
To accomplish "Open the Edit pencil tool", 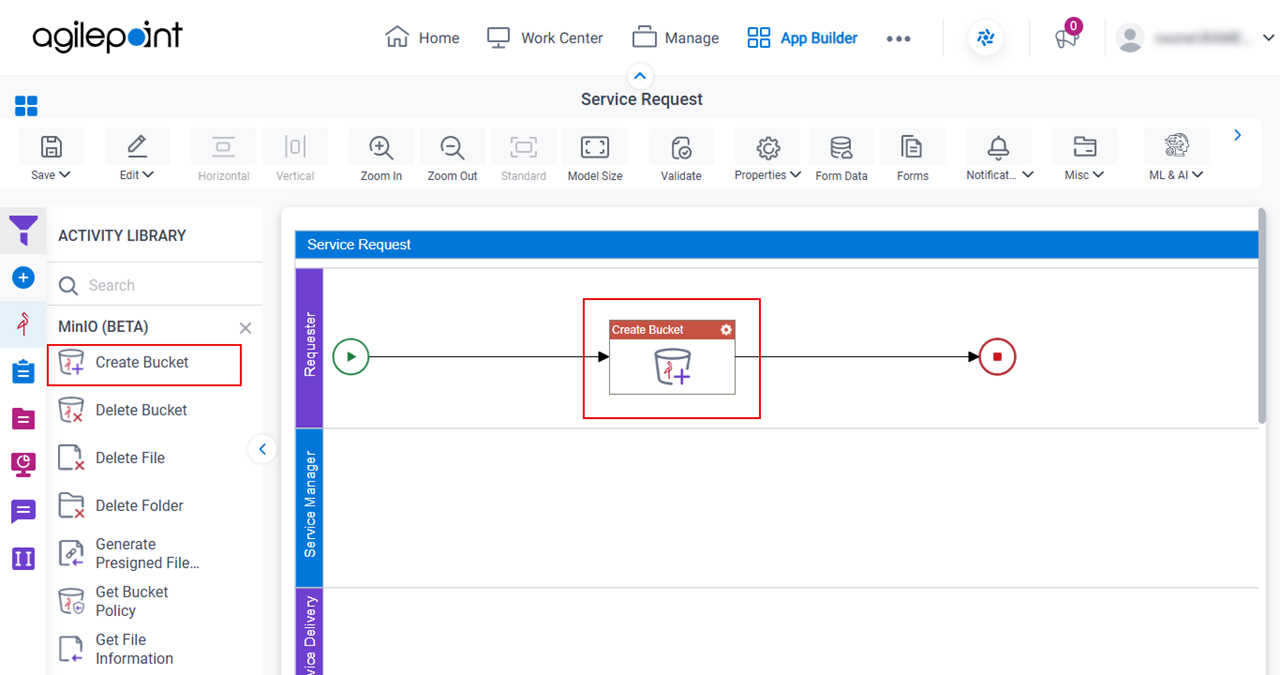I will click(x=137, y=147).
